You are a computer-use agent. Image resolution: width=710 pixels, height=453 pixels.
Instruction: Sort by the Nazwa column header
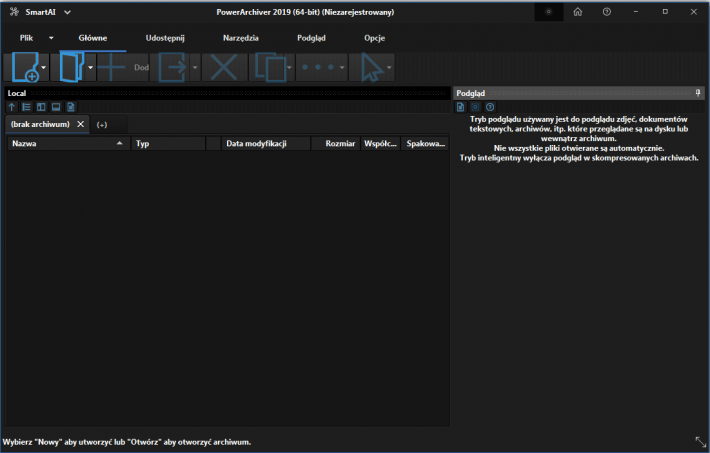point(68,144)
